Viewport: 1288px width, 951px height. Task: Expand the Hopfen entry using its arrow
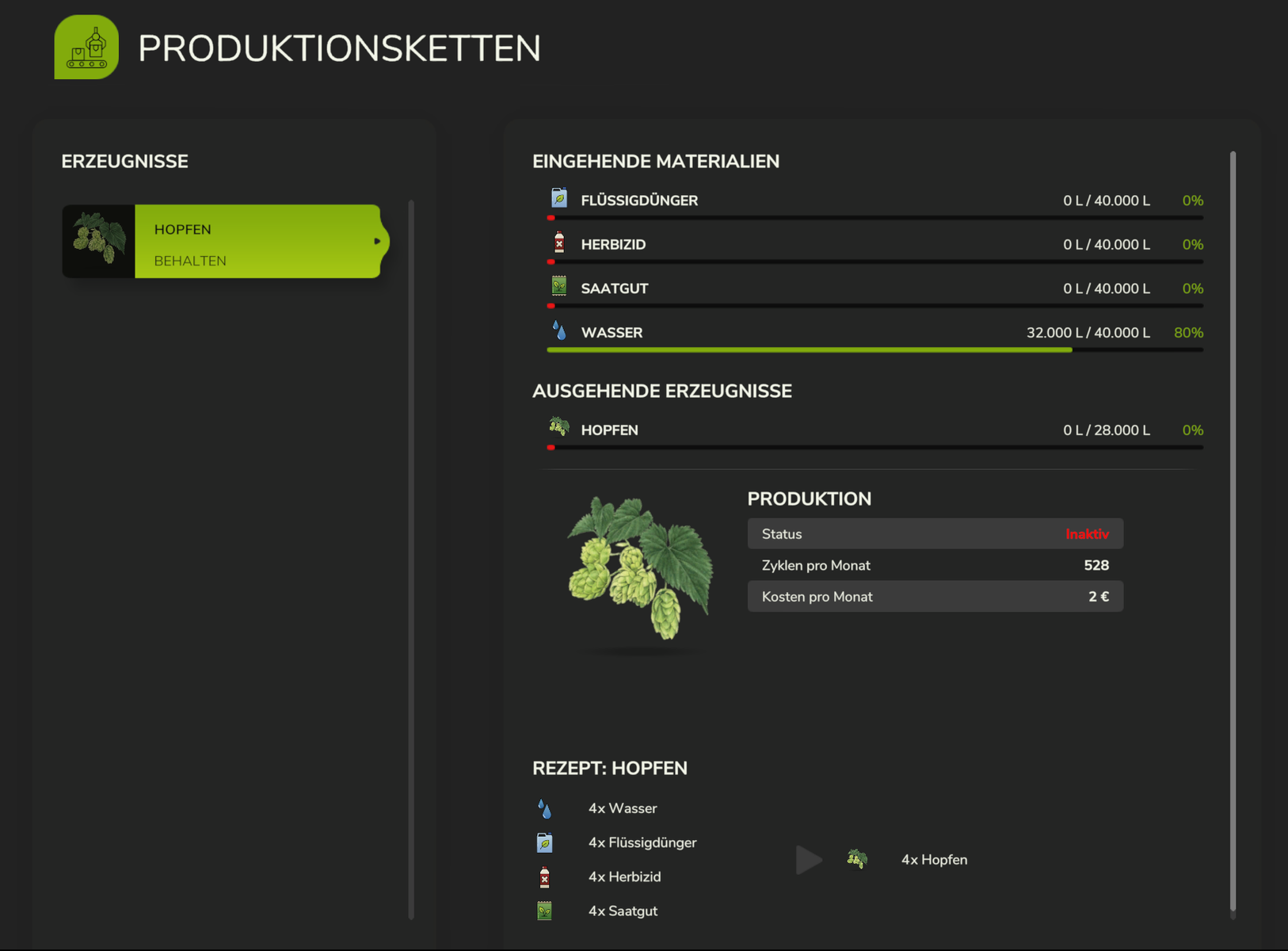(377, 241)
